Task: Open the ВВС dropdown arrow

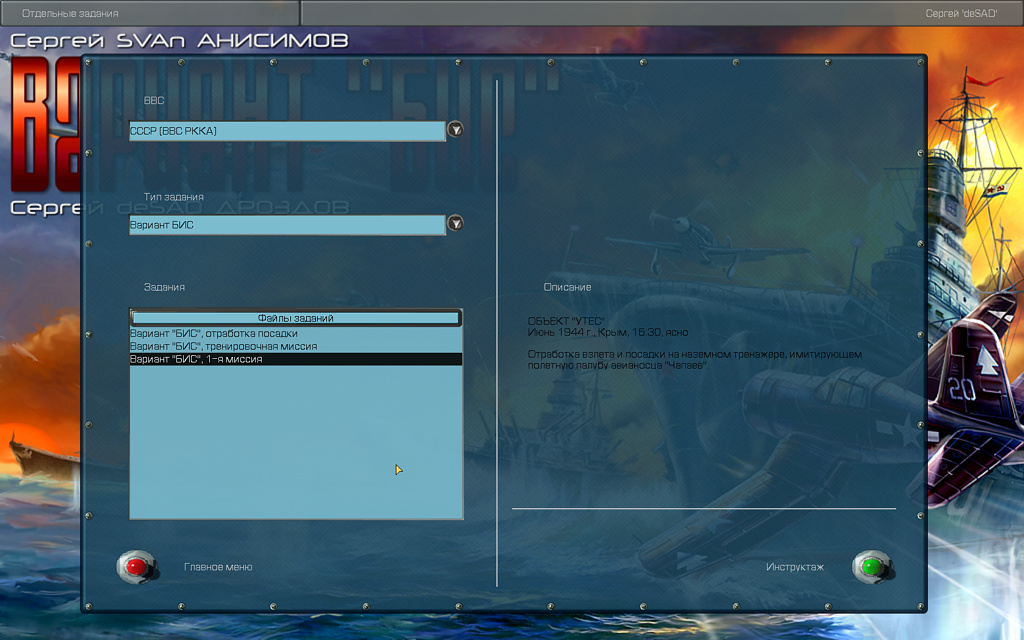Action: (x=455, y=130)
